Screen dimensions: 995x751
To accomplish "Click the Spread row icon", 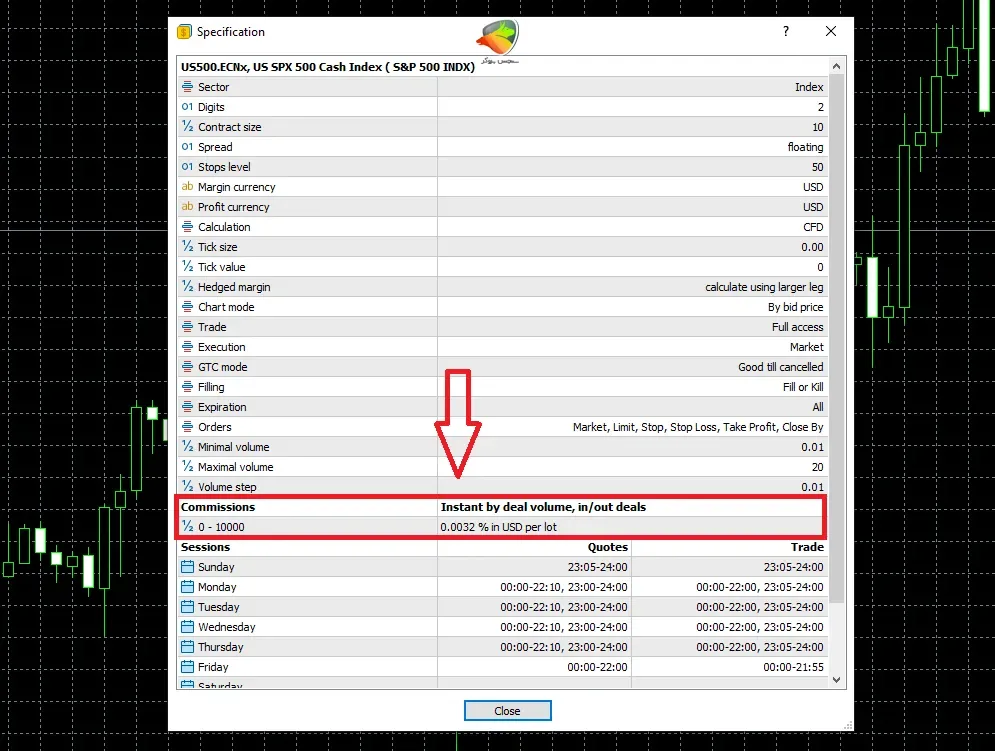I will click(187, 147).
